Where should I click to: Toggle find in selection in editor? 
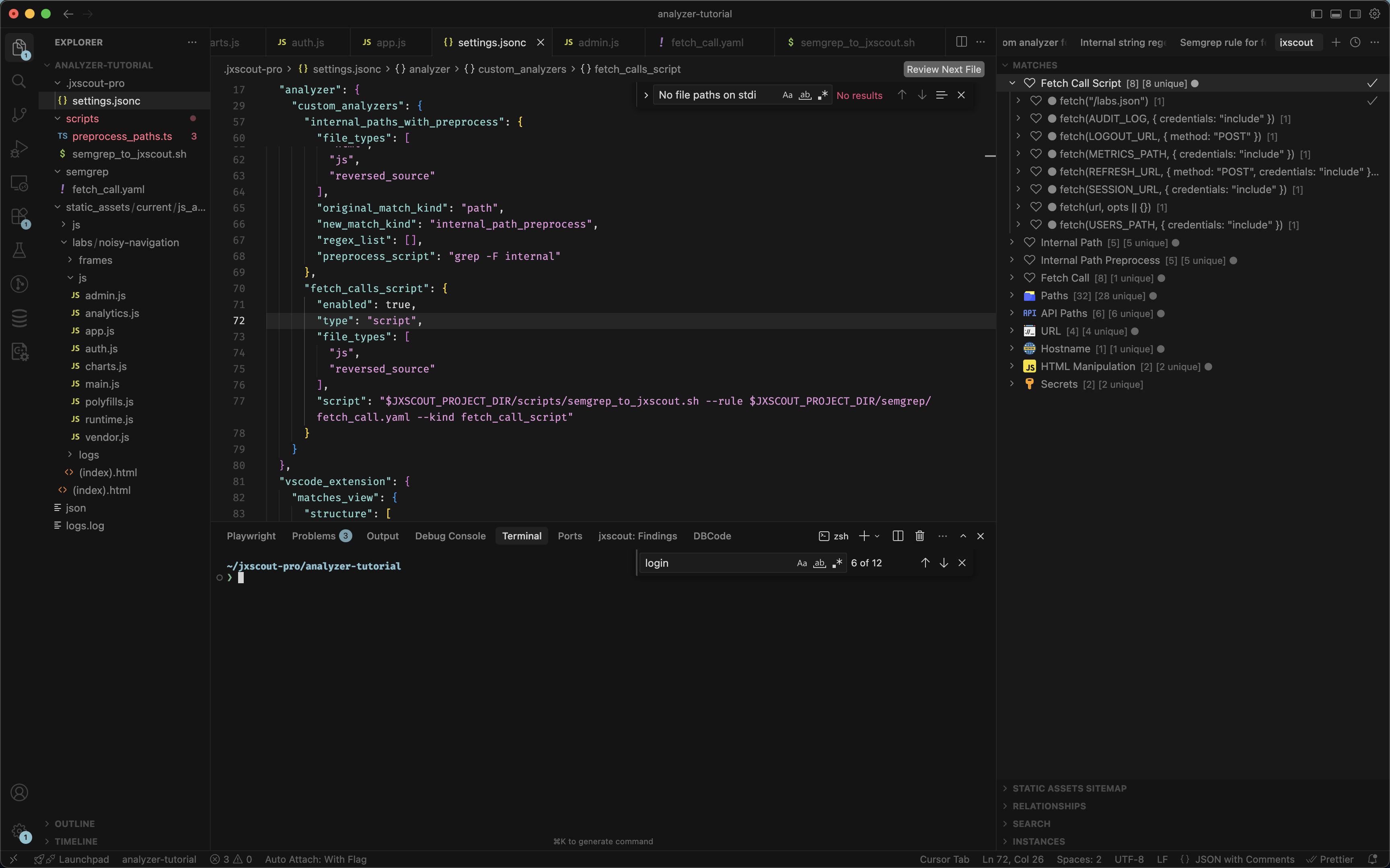[941, 95]
